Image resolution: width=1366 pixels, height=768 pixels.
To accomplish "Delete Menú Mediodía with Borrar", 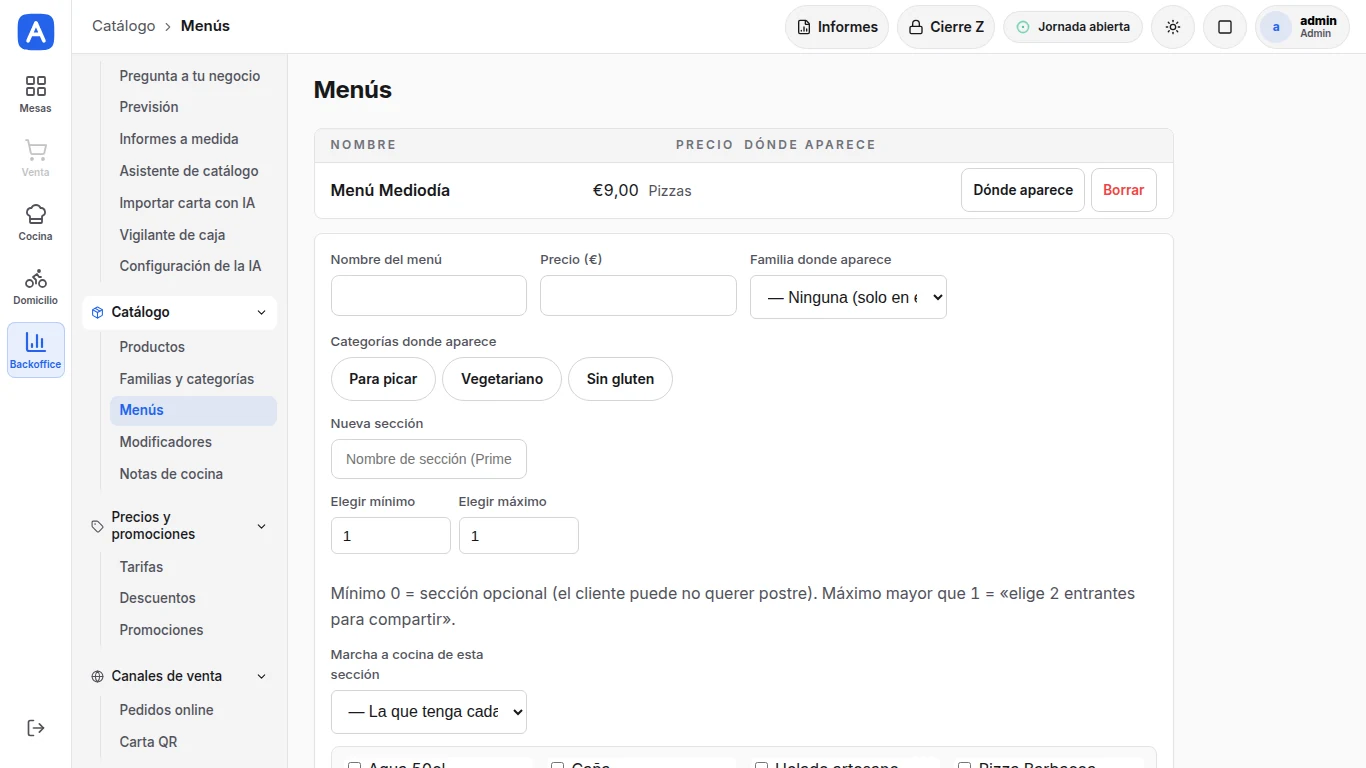I will point(1124,190).
